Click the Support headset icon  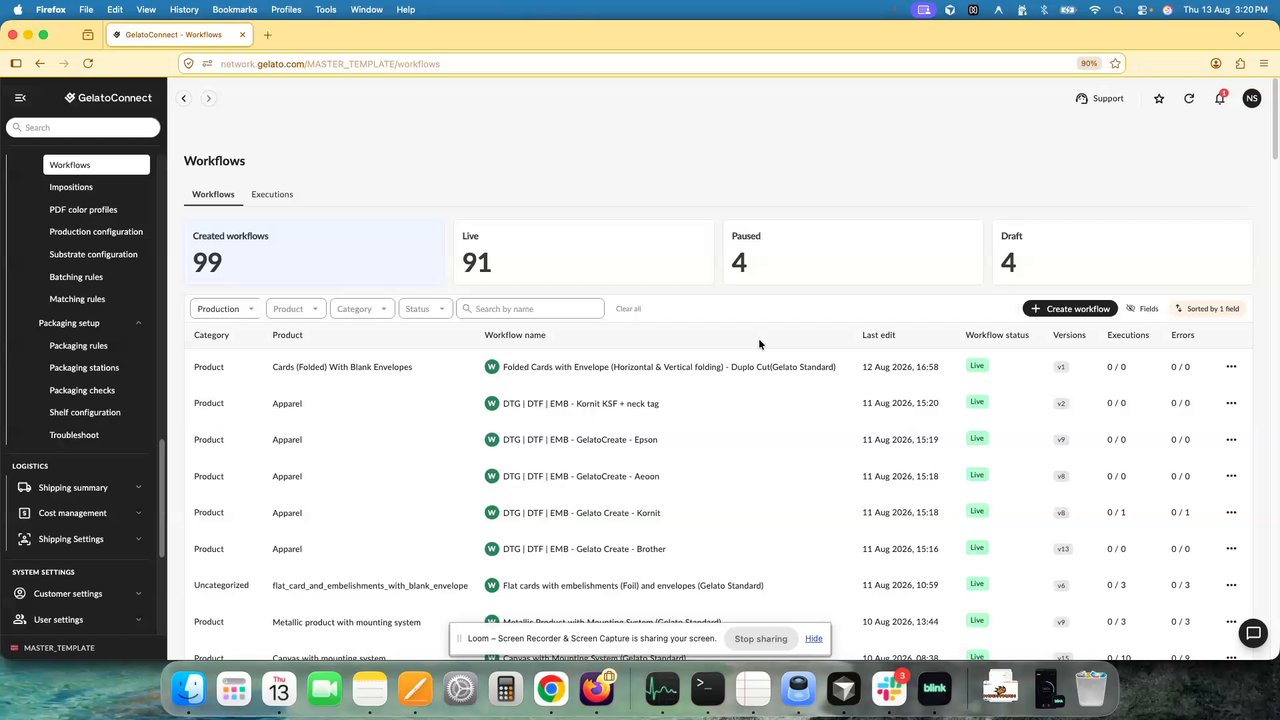click(1081, 98)
